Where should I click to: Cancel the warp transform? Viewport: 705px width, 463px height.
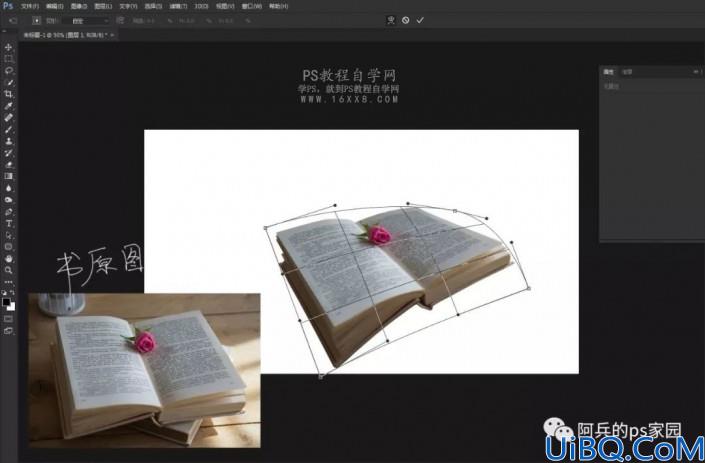[x=406, y=20]
